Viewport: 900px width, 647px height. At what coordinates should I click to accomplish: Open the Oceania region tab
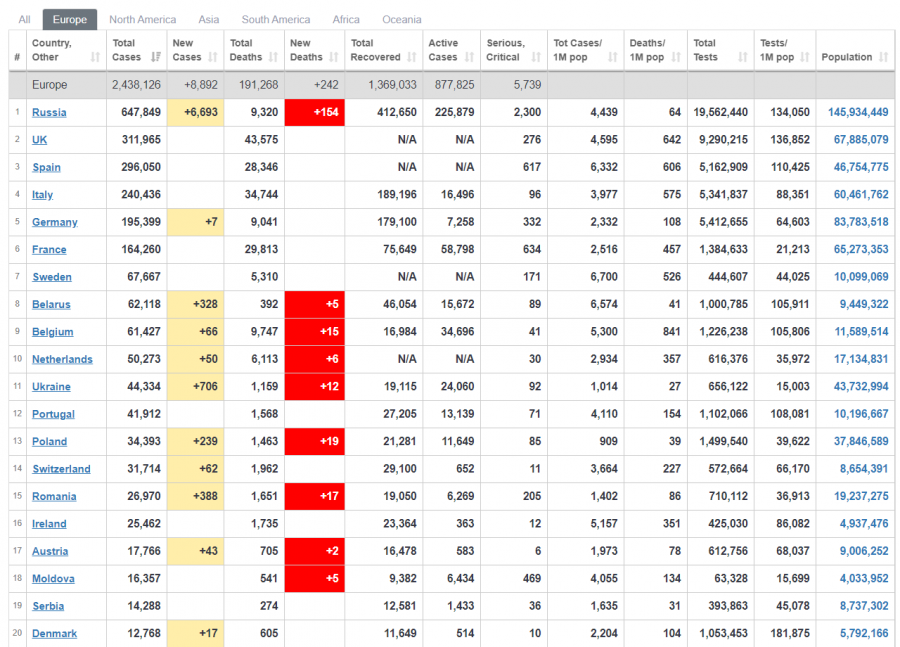pyautogui.click(x=401, y=19)
